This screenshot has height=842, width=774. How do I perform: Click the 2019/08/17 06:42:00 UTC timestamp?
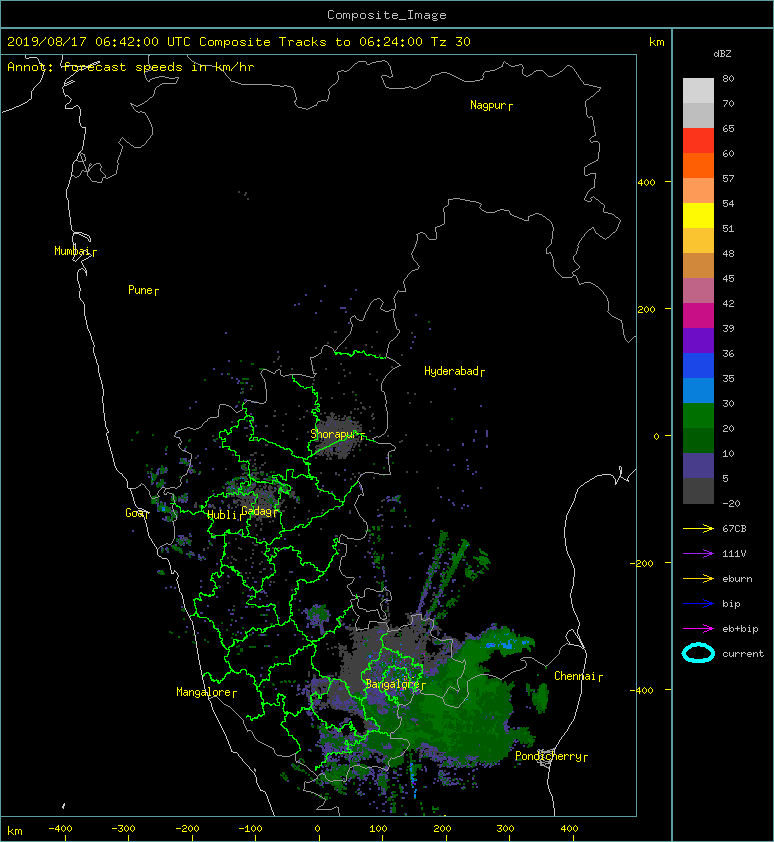[x=98, y=42]
